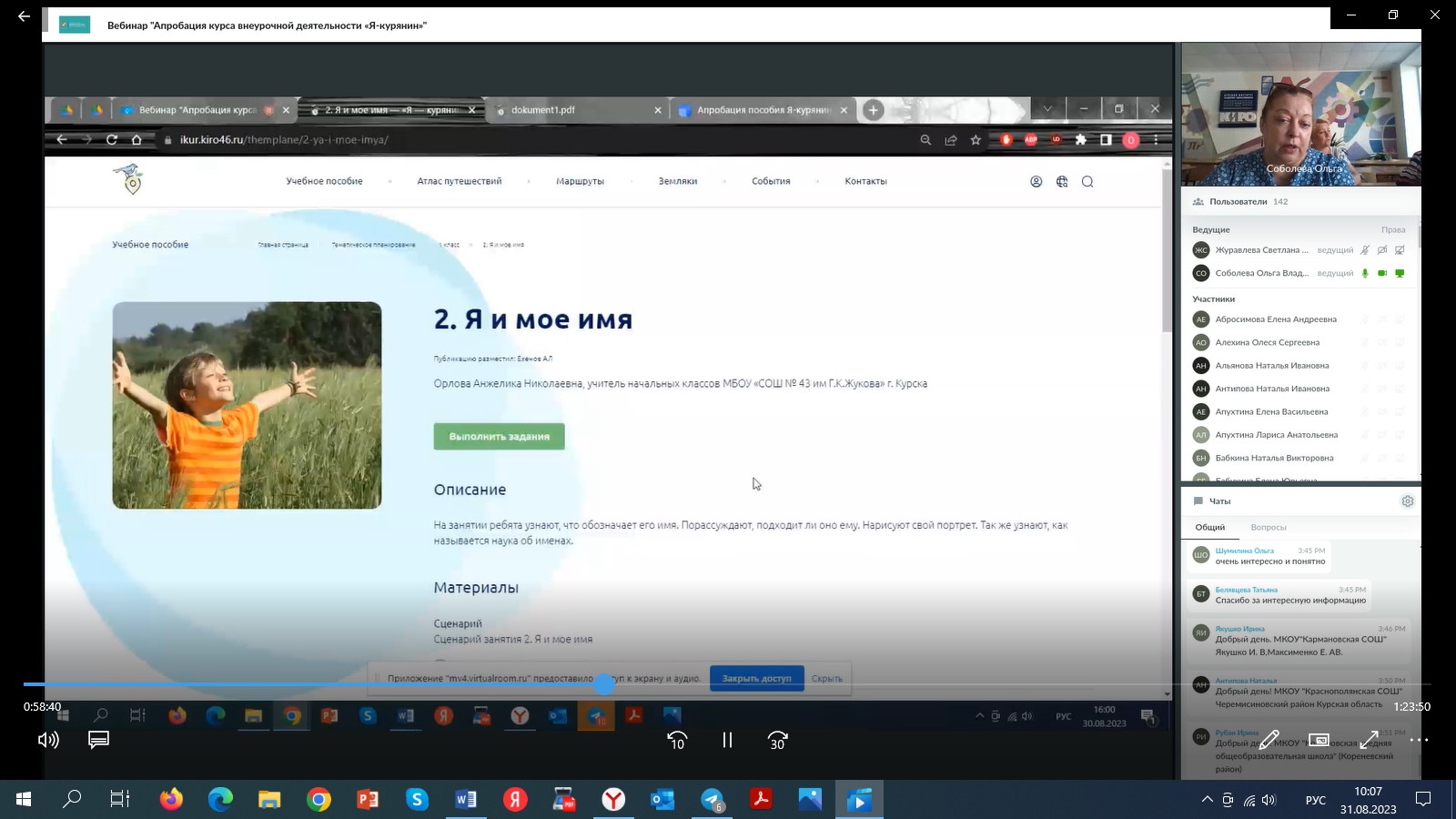Switch input language РУС in tray
The height and width of the screenshot is (819, 1456).
(1315, 800)
